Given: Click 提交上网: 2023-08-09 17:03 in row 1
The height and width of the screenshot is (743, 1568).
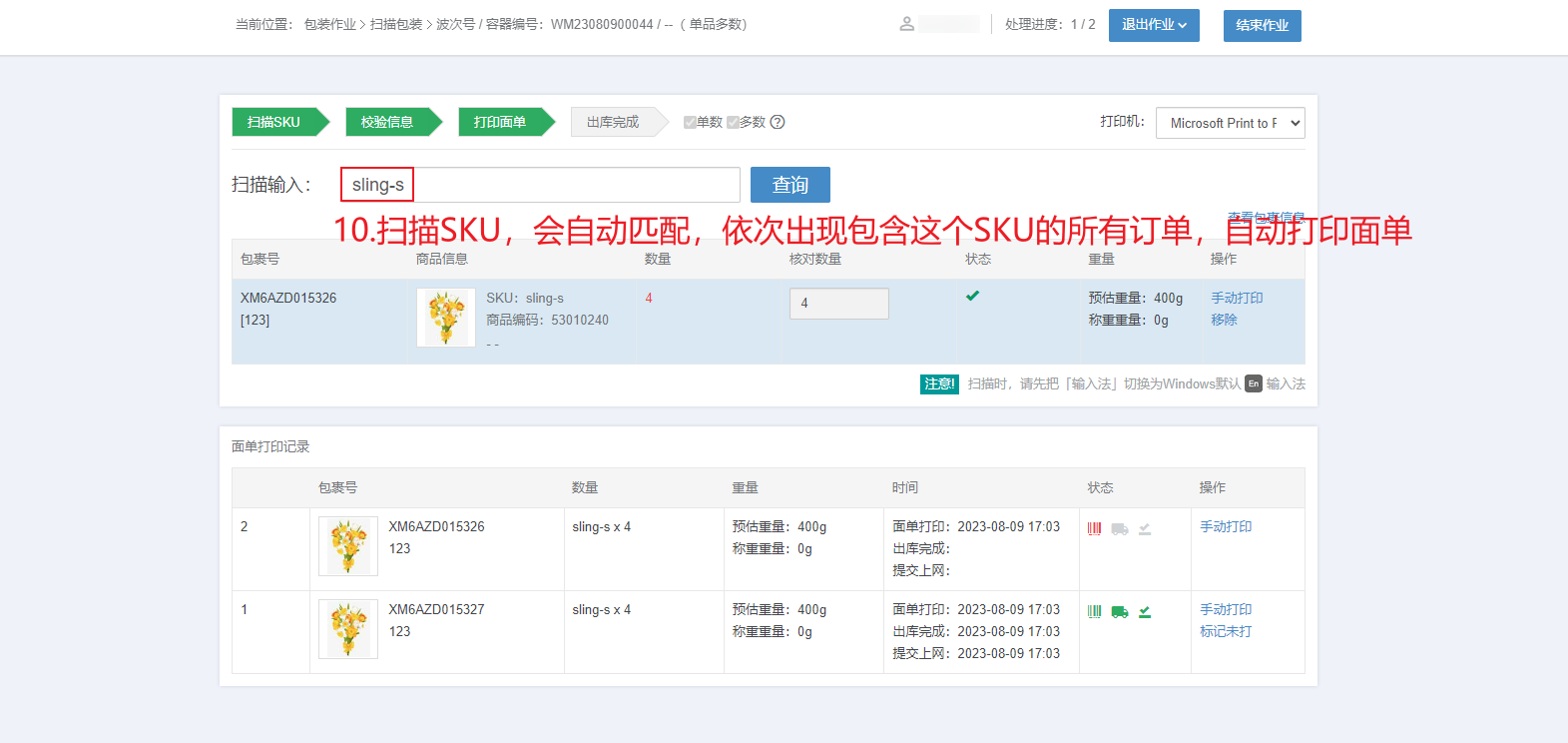Looking at the screenshot, I should [976, 653].
